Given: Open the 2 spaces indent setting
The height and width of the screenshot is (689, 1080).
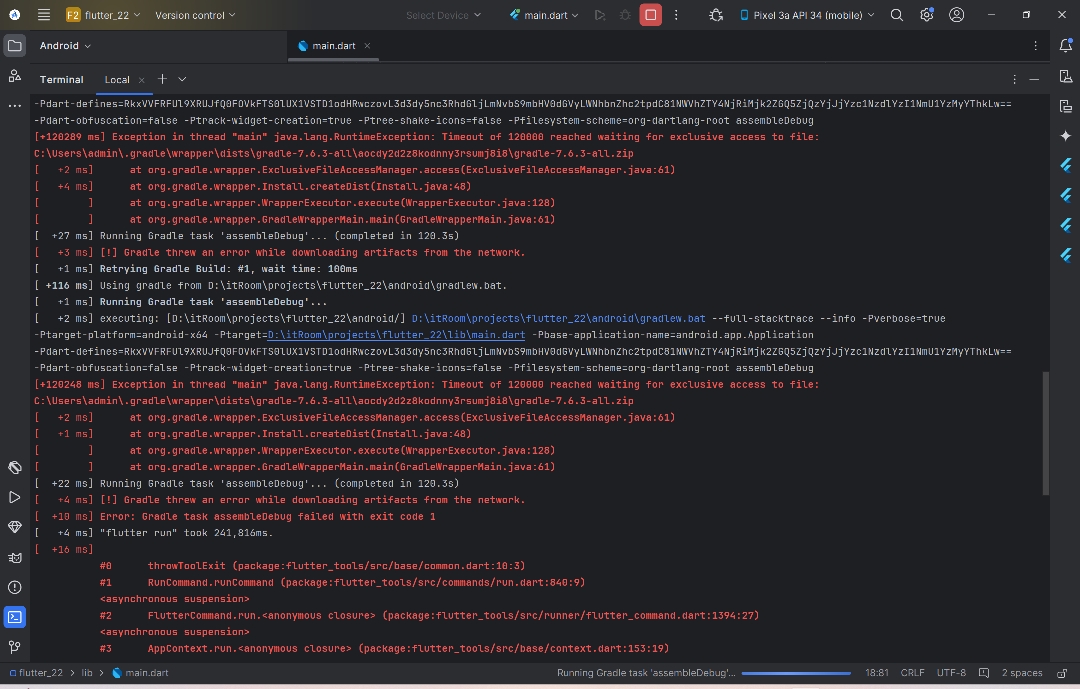Looking at the screenshot, I should point(1021,672).
